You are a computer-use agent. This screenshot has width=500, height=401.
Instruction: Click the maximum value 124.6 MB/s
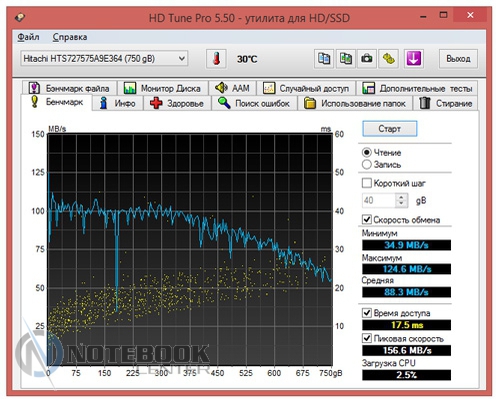pos(406,269)
